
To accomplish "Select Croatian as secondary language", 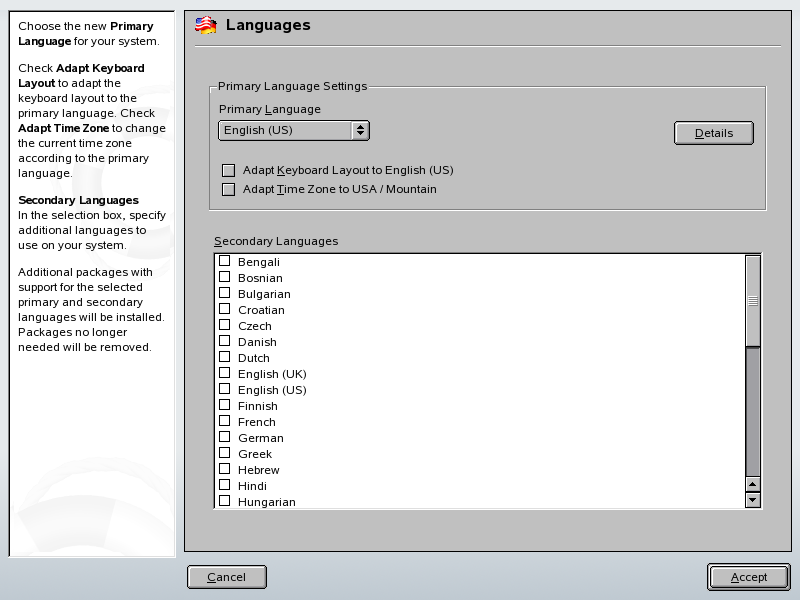I will click(225, 309).
